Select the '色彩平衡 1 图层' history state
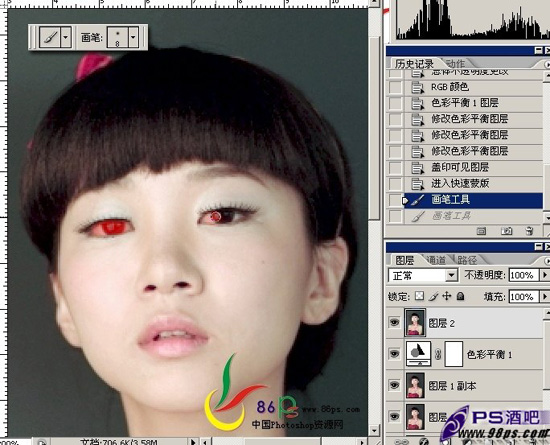 pyautogui.click(x=473, y=103)
